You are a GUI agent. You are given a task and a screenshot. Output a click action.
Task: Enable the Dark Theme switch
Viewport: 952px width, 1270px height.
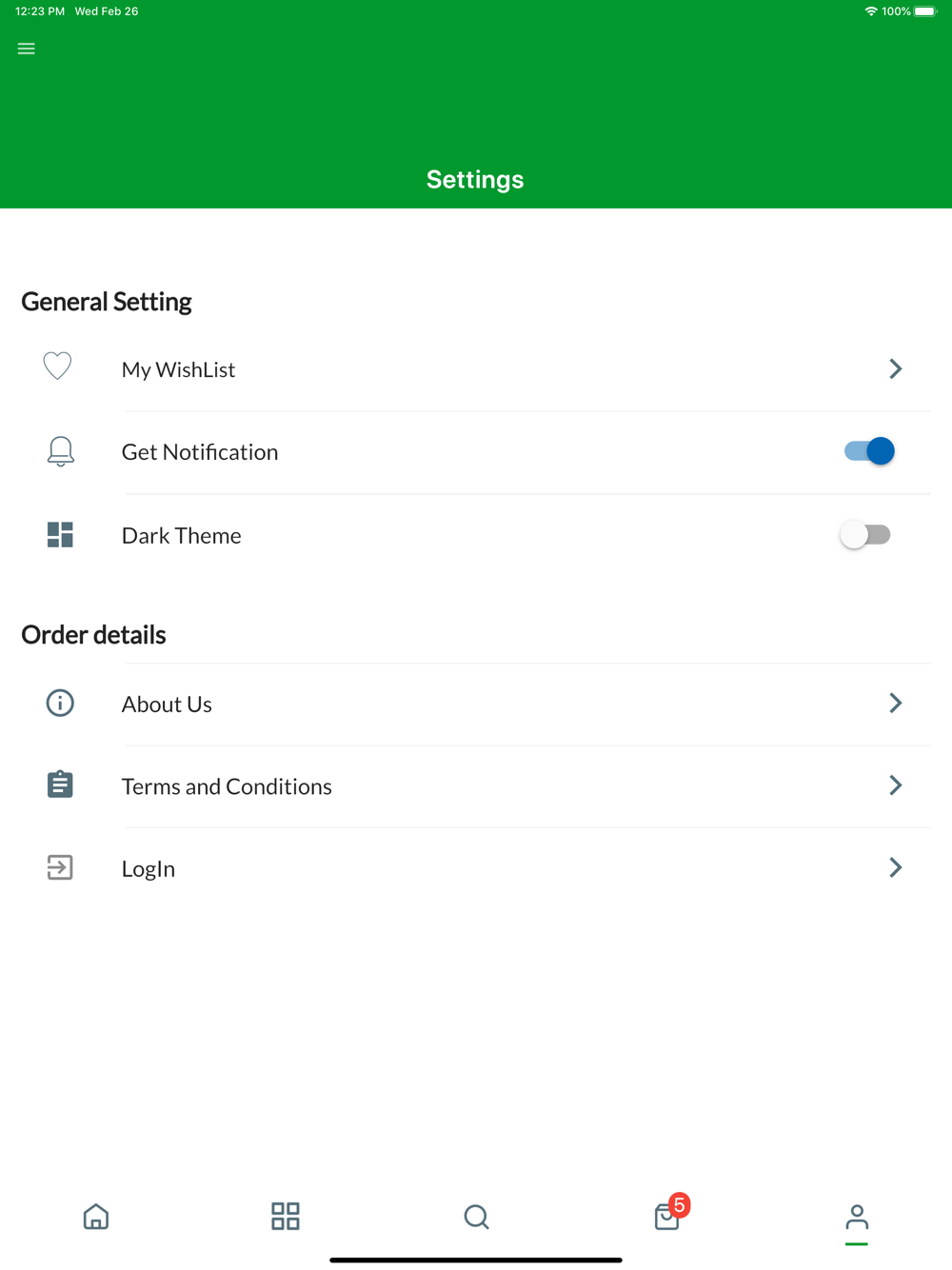(865, 535)
